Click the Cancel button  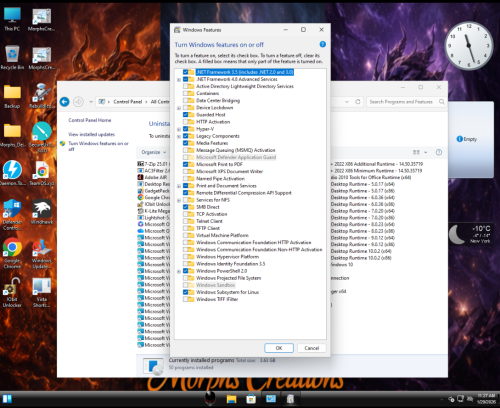pos(312,348)
